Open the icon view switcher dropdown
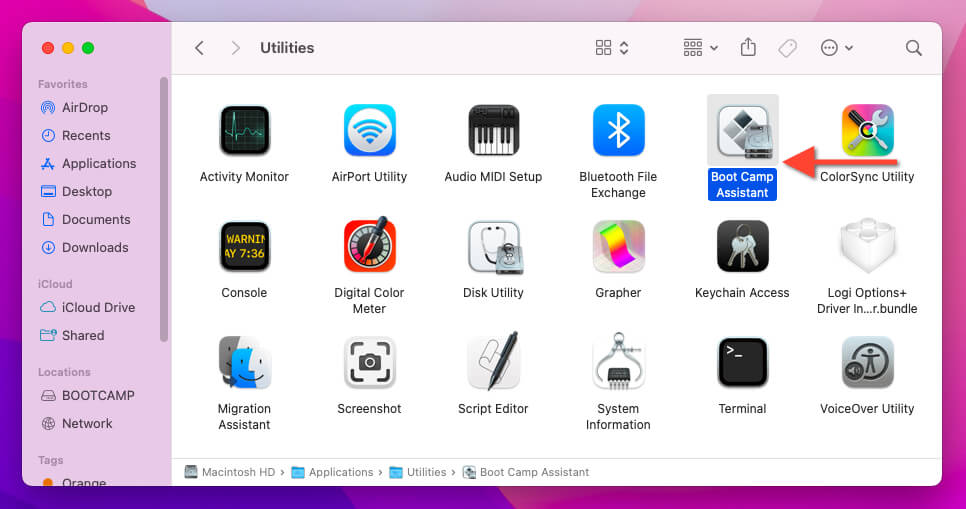The width and height of the screenshot is (966, 509). (x=612, y=48)
